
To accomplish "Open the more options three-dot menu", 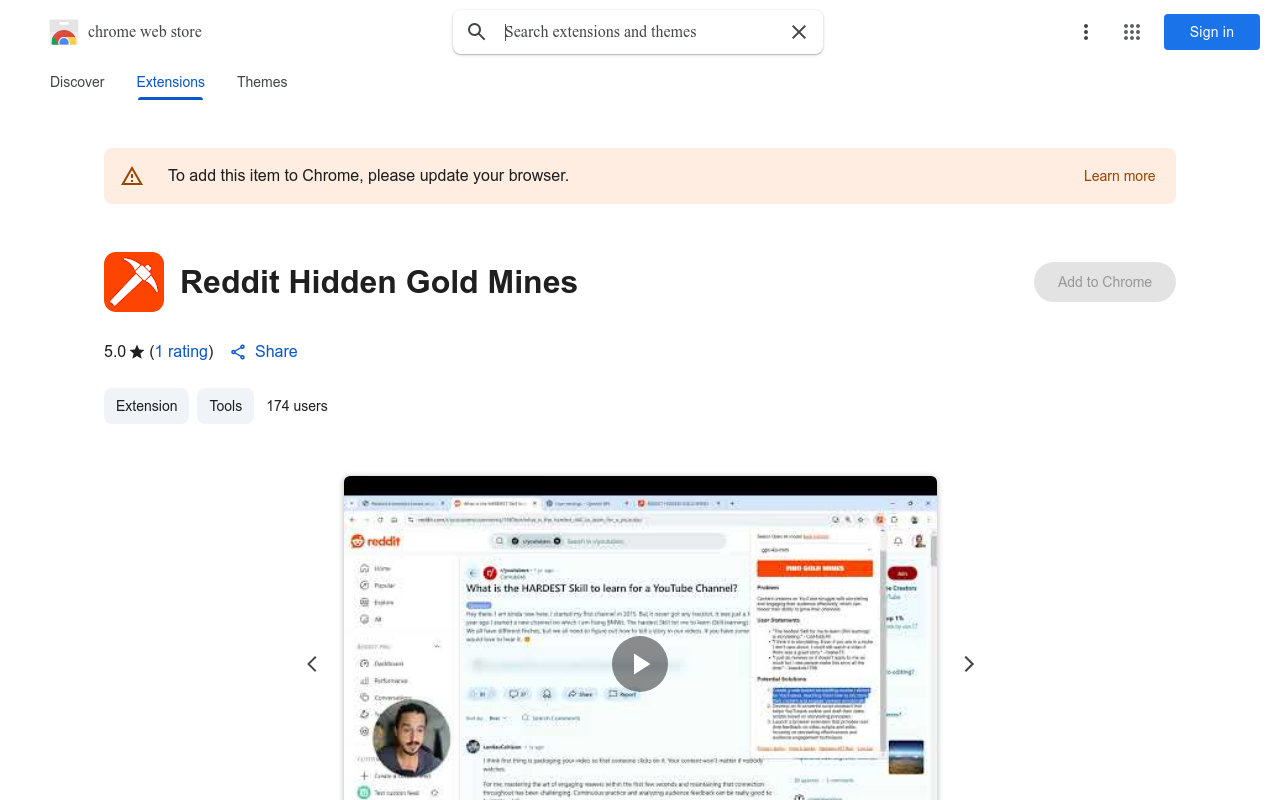I will click(1086, 32).
